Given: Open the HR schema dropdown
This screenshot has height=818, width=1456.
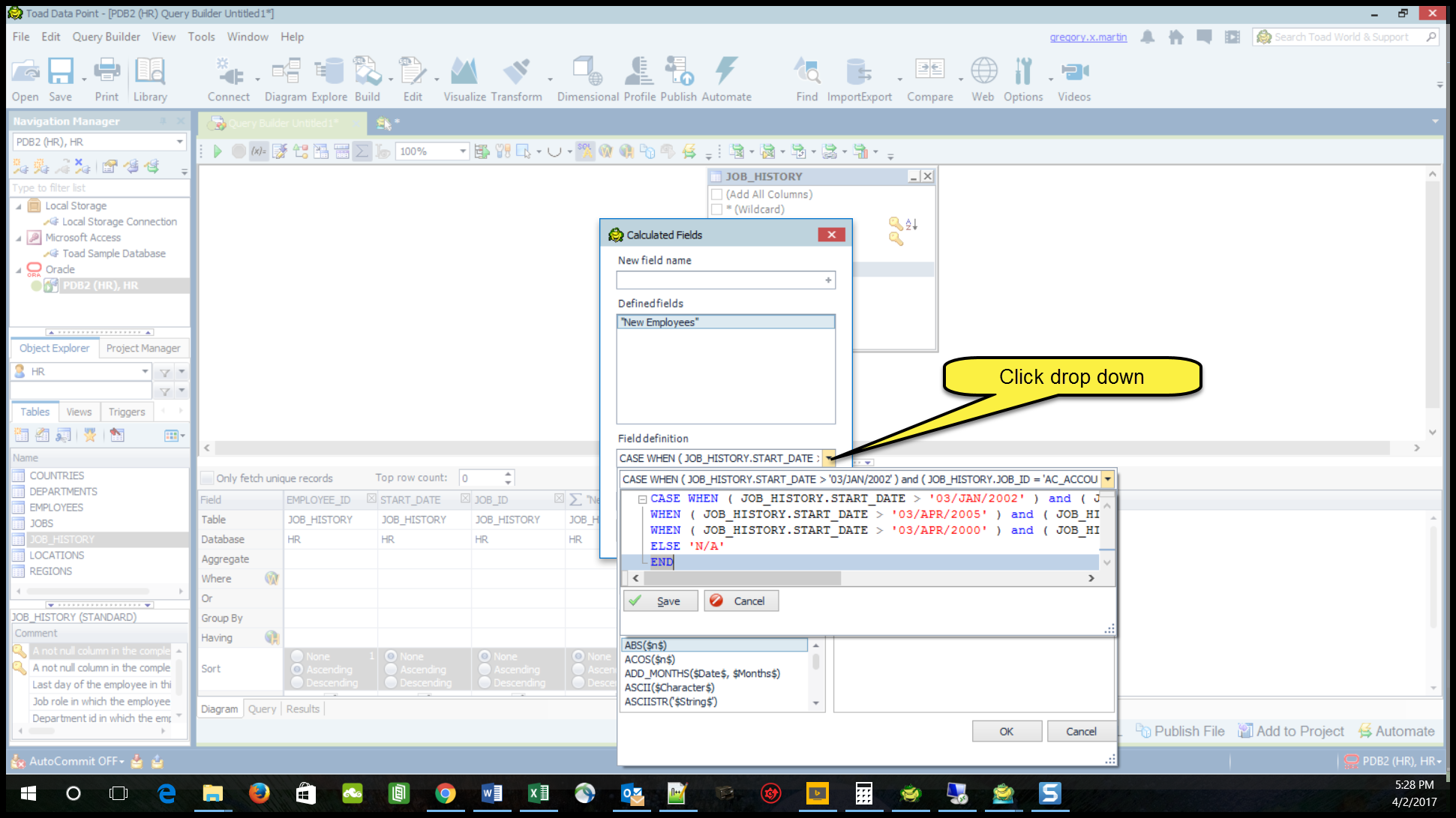Looking at the screenshot, I should 146,372.
